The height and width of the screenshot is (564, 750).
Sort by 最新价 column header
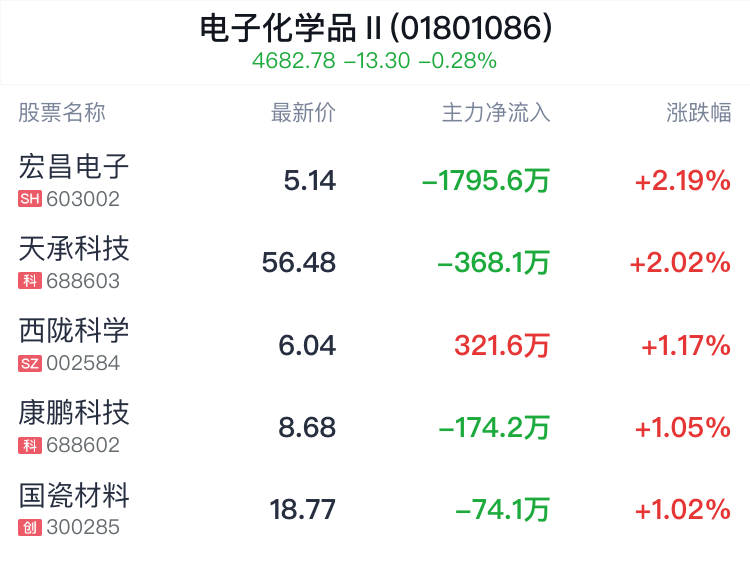coord(303,113)
